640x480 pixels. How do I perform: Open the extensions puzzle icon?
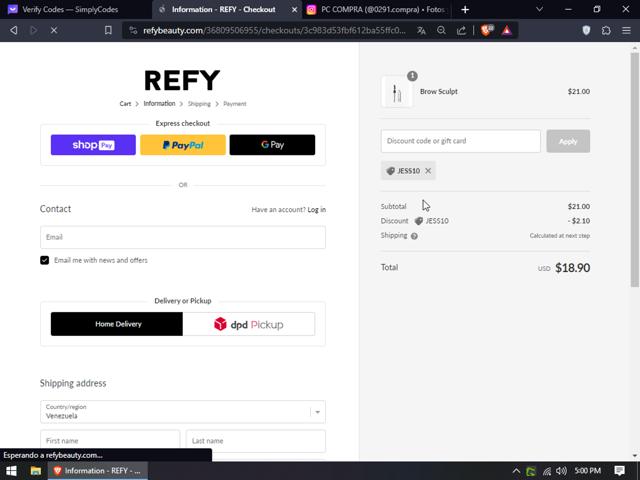[x=606, y=30]
